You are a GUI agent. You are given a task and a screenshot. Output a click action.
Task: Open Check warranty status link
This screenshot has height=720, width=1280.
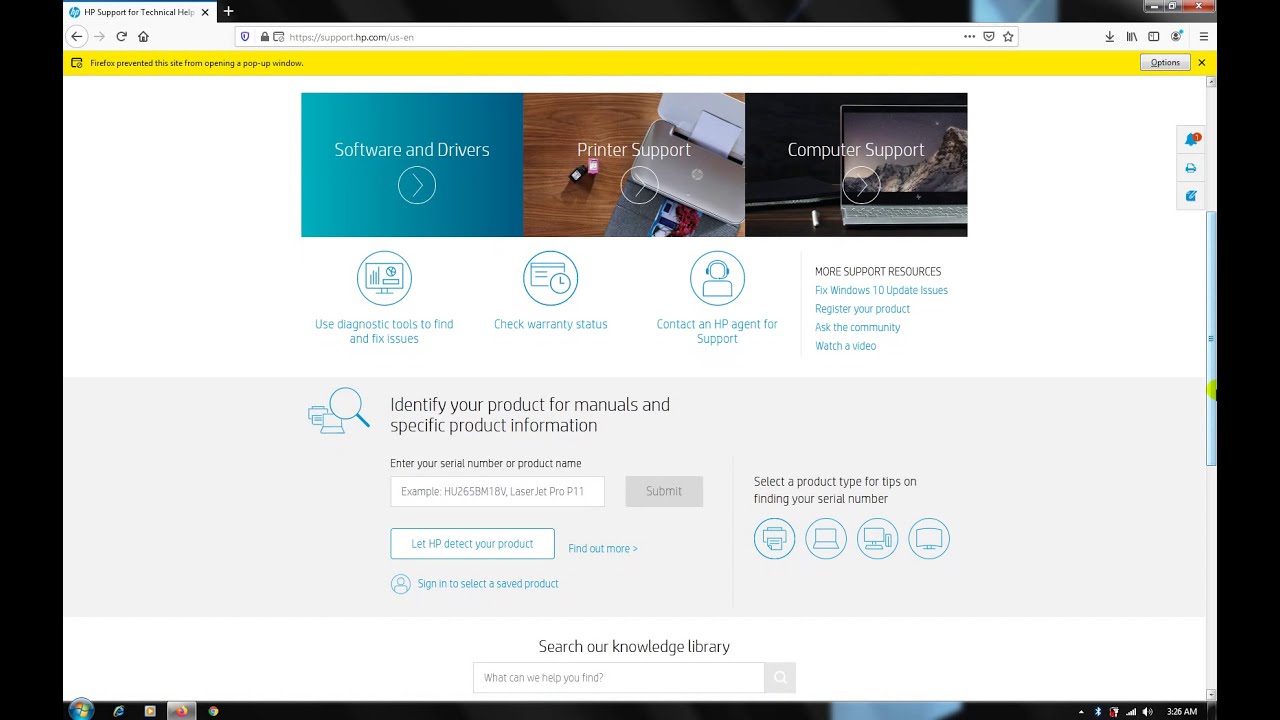550,324
